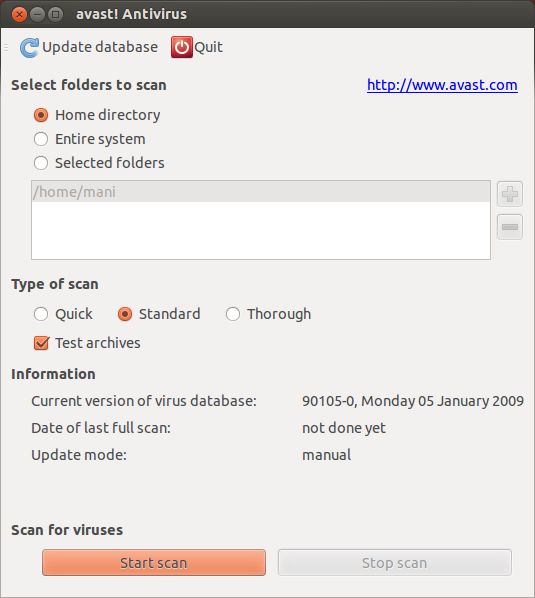Image resolution: width=535 pixels, height=598 pixels.
Task: Click the Stop scan button
Action: point(395,563)
